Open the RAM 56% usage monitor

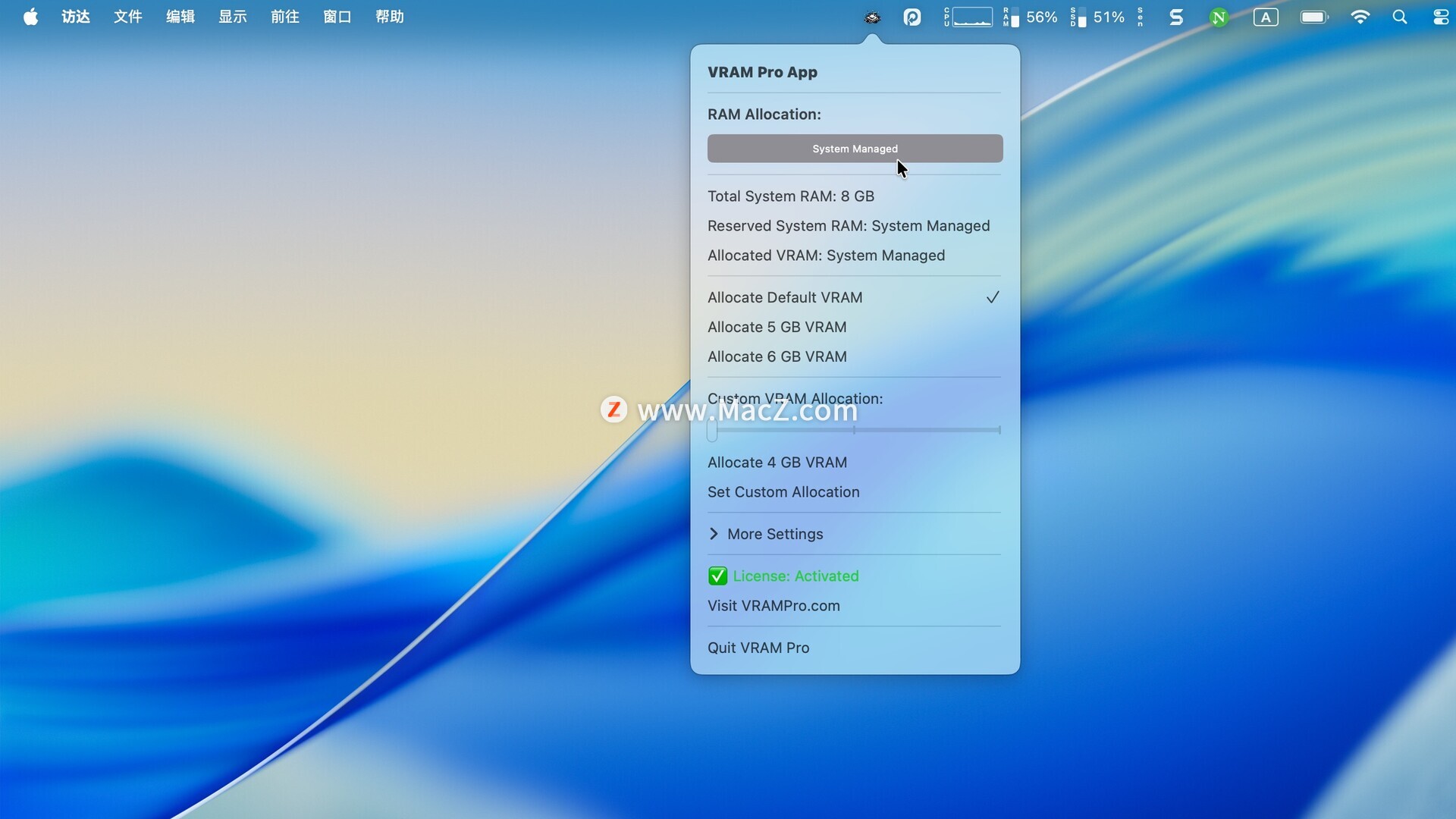pos(1030,17)
